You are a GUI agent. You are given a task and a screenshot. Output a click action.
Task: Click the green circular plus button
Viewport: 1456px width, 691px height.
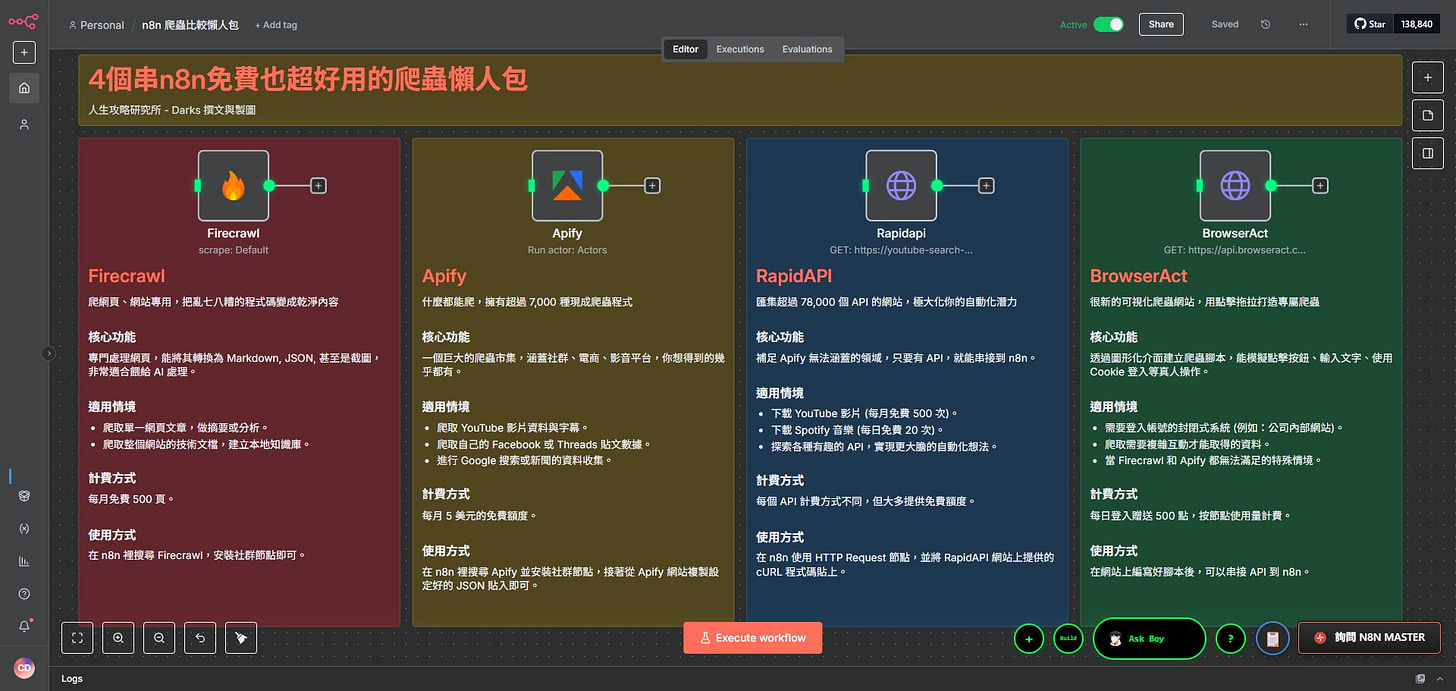[x=1028, y=638]
